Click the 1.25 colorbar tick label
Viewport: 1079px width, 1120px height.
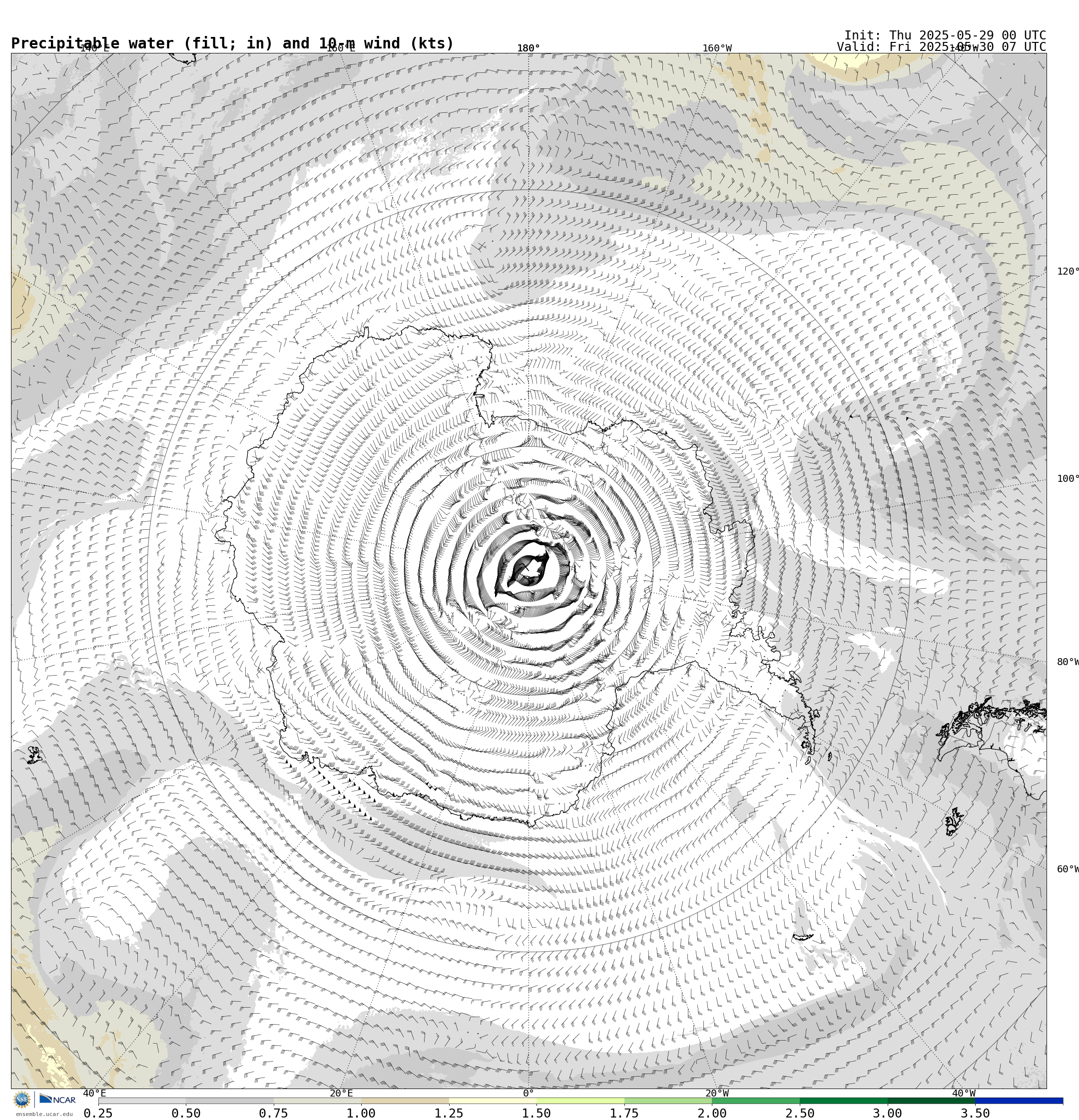(449, 1113)
